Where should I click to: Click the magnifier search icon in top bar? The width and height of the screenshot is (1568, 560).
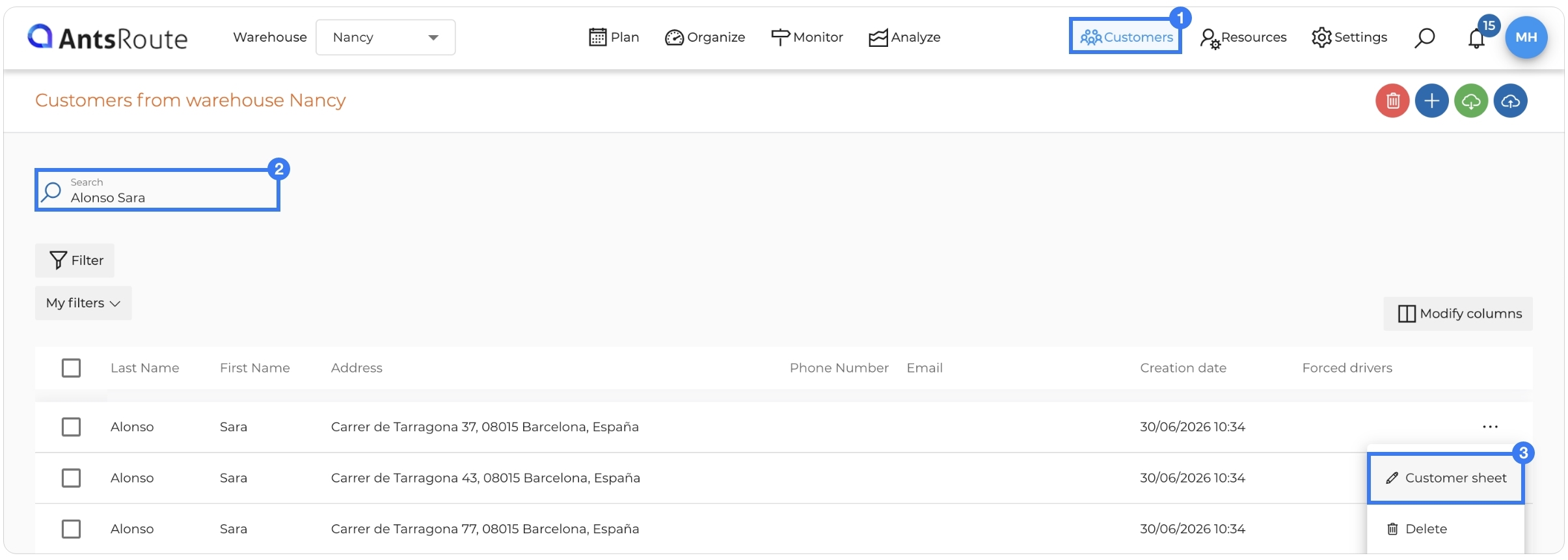point(1424,38)
